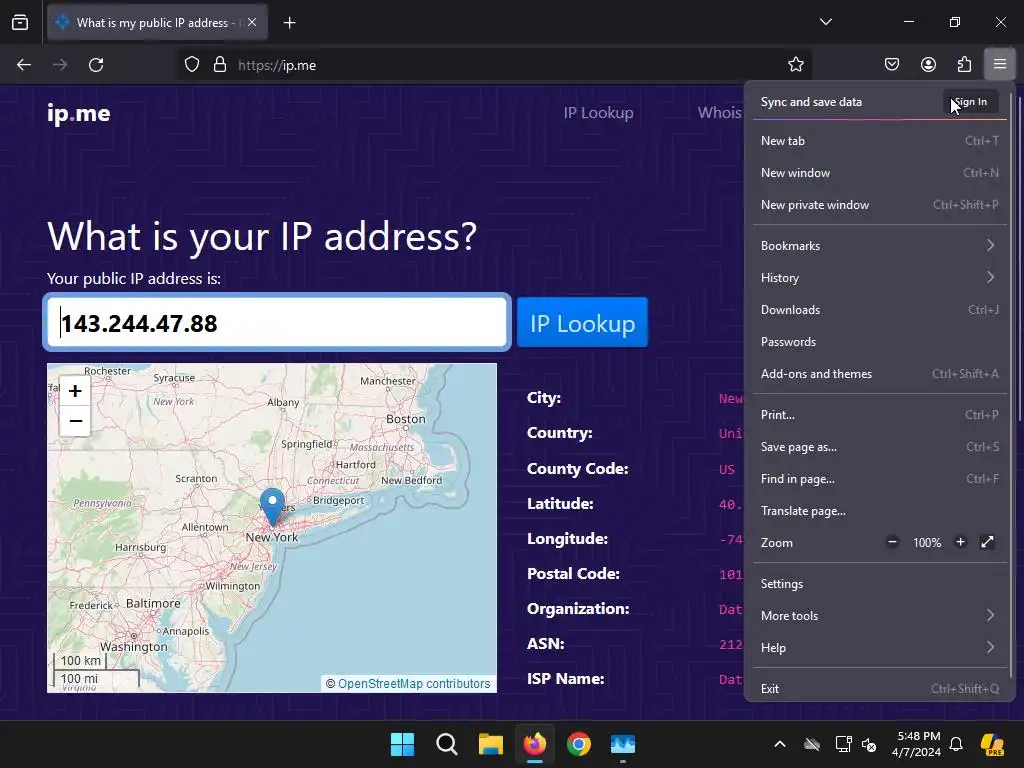Open notifications bell icon

(956, 744)
